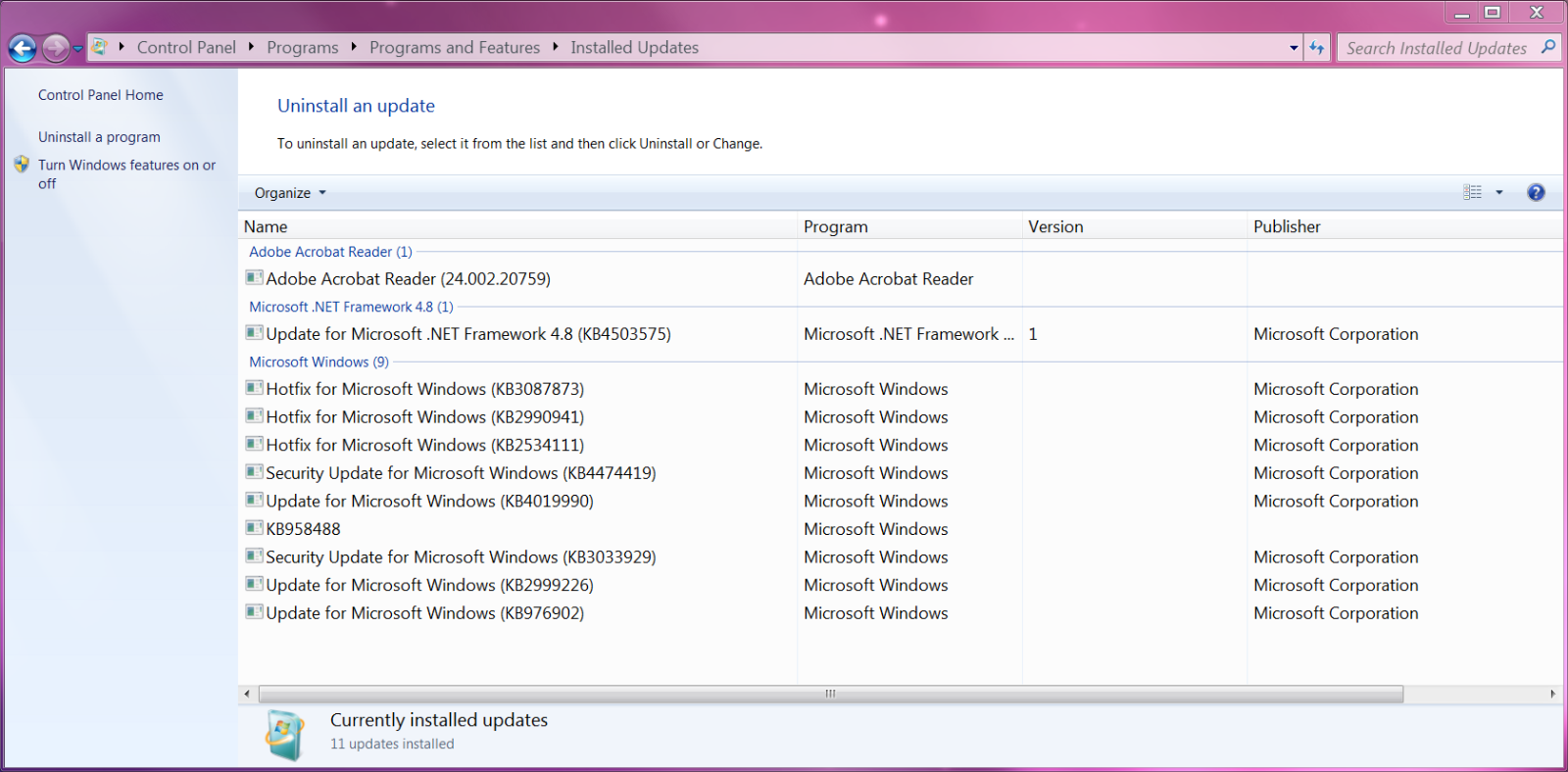Expand the arrow after Programs breadcrumb

354,47
